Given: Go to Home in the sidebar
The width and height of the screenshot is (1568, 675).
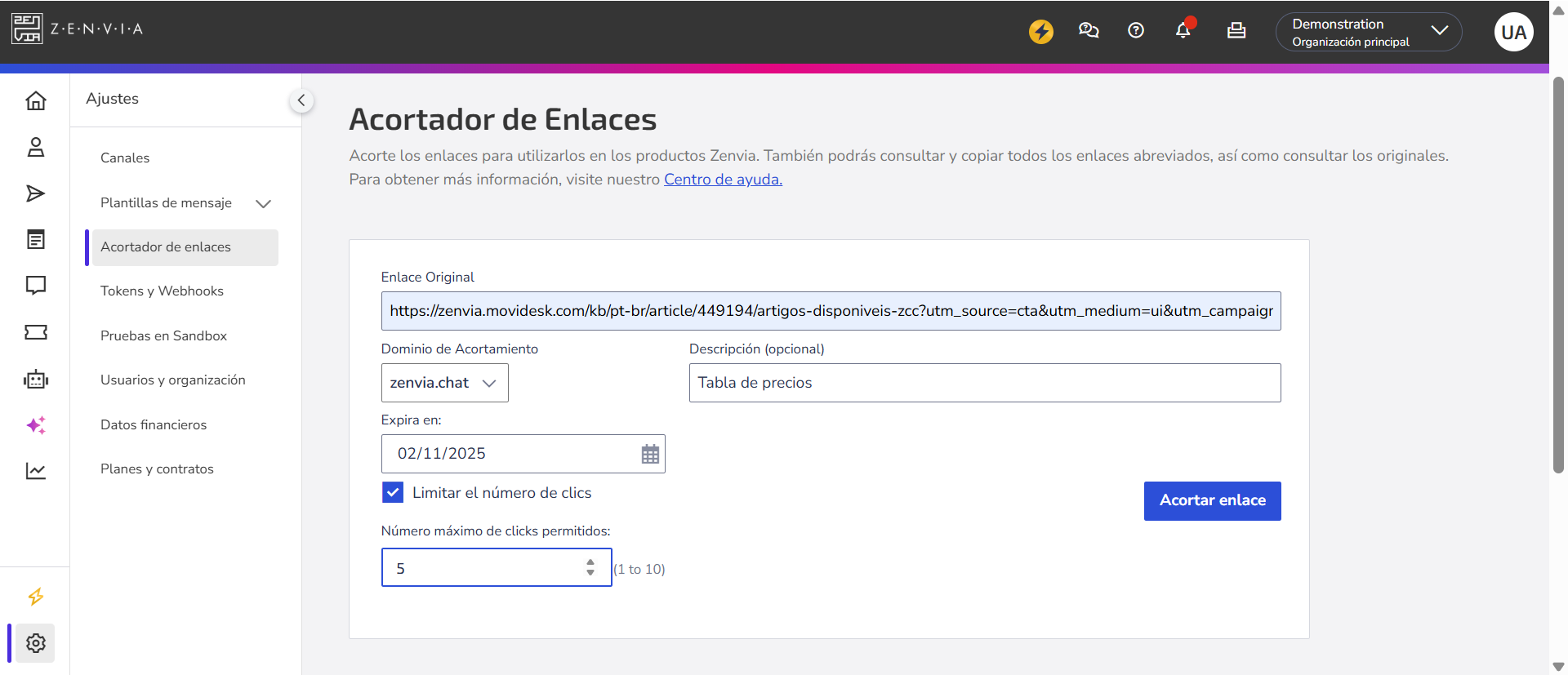Looking at the screenshot, I should 36,100.
